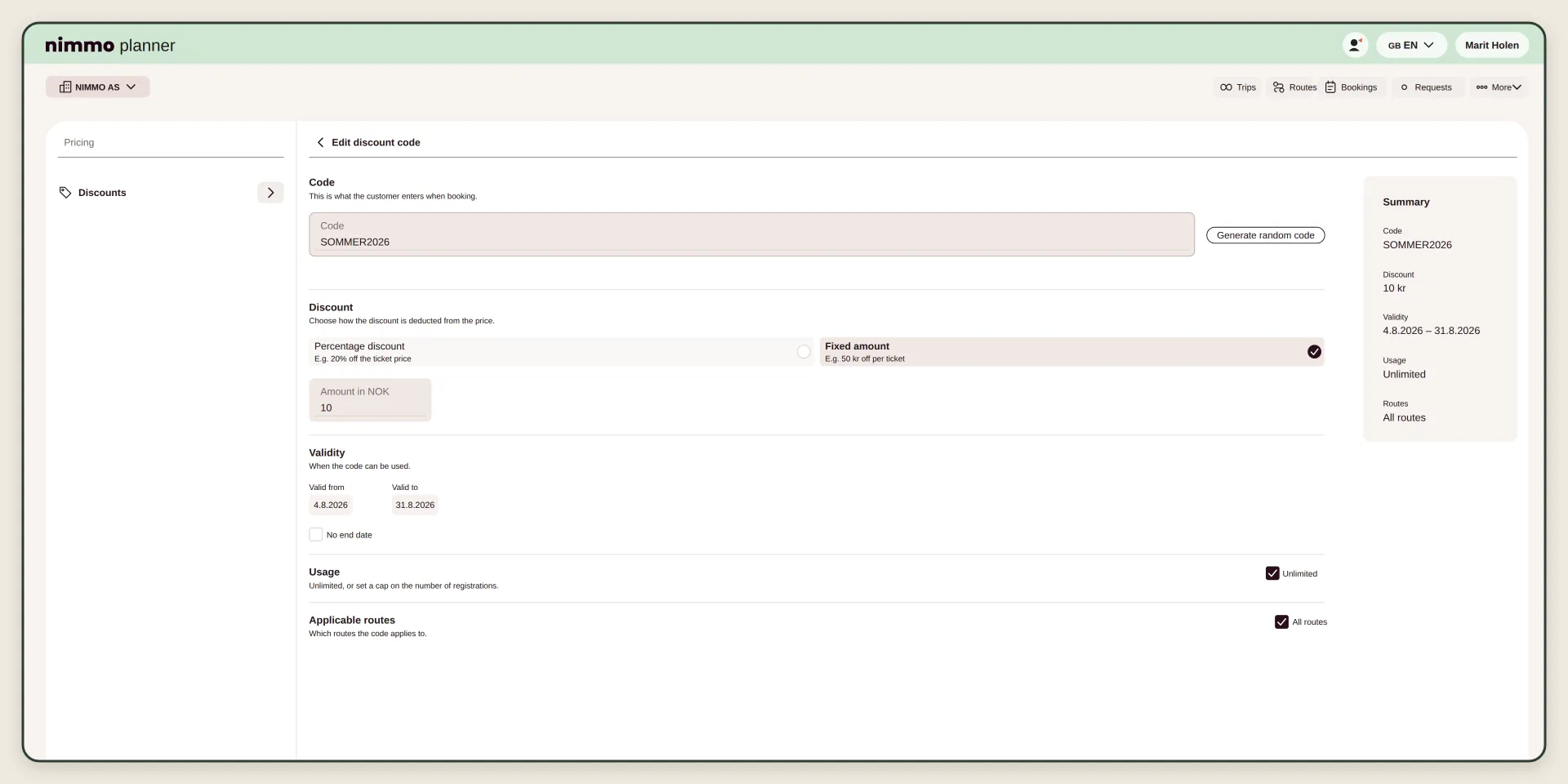This screenshot has height=784, width=1568.
Task: Click SOMMER2026 in the Summary panel
Action: coord(1417,245)
